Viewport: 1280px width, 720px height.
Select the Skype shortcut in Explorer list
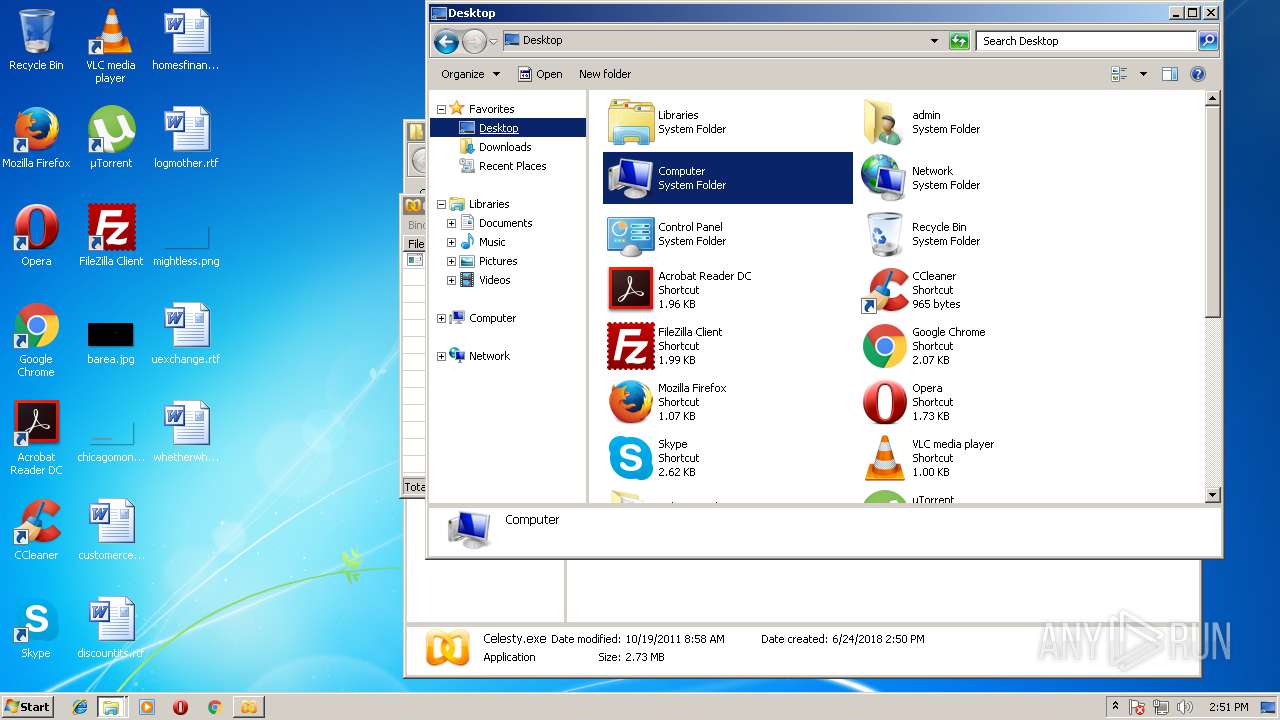[727, 458]
